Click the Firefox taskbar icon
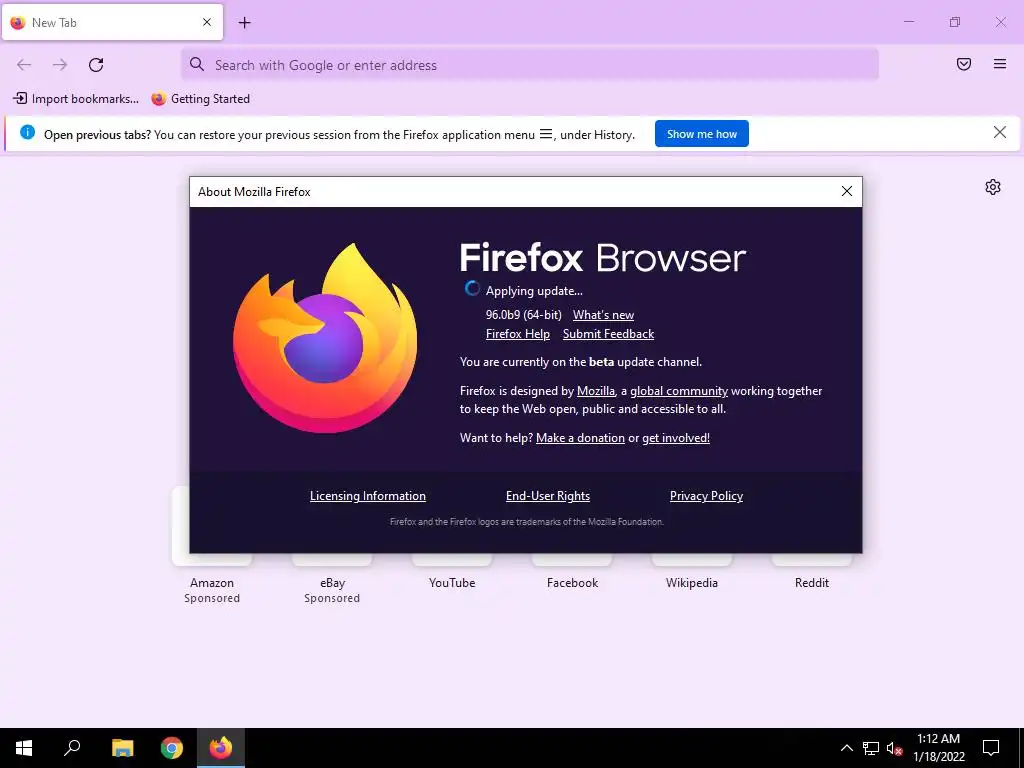 tap(221, 748)
